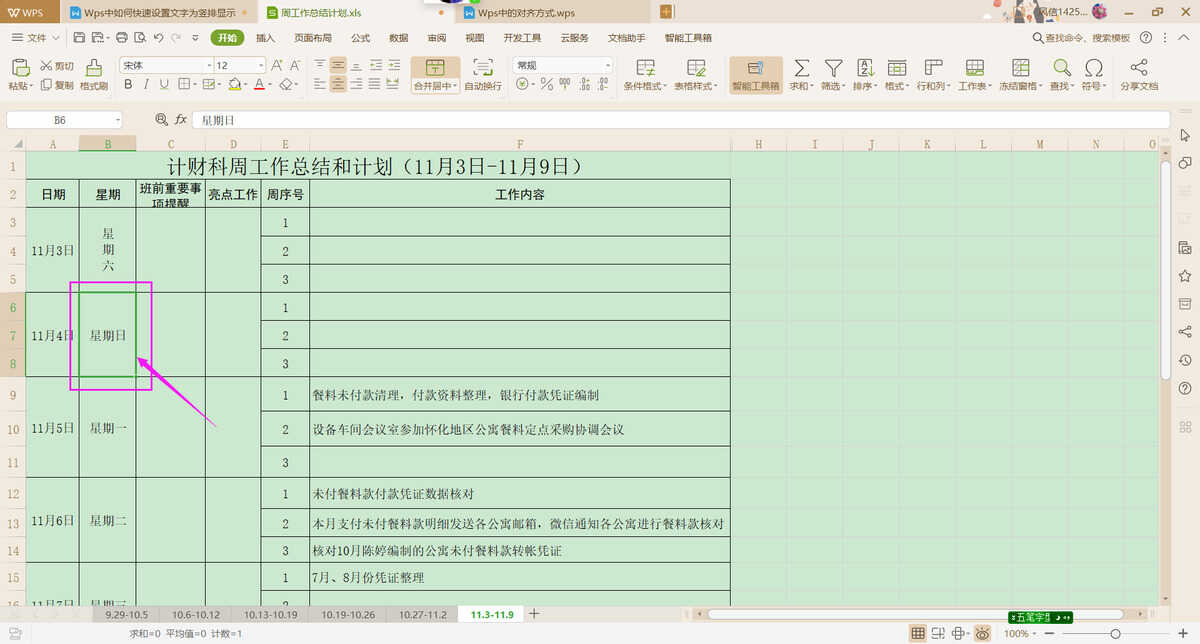Click the Cloud Service (云服务) tab
The image size is (1200, 644).
click(574, 37)
